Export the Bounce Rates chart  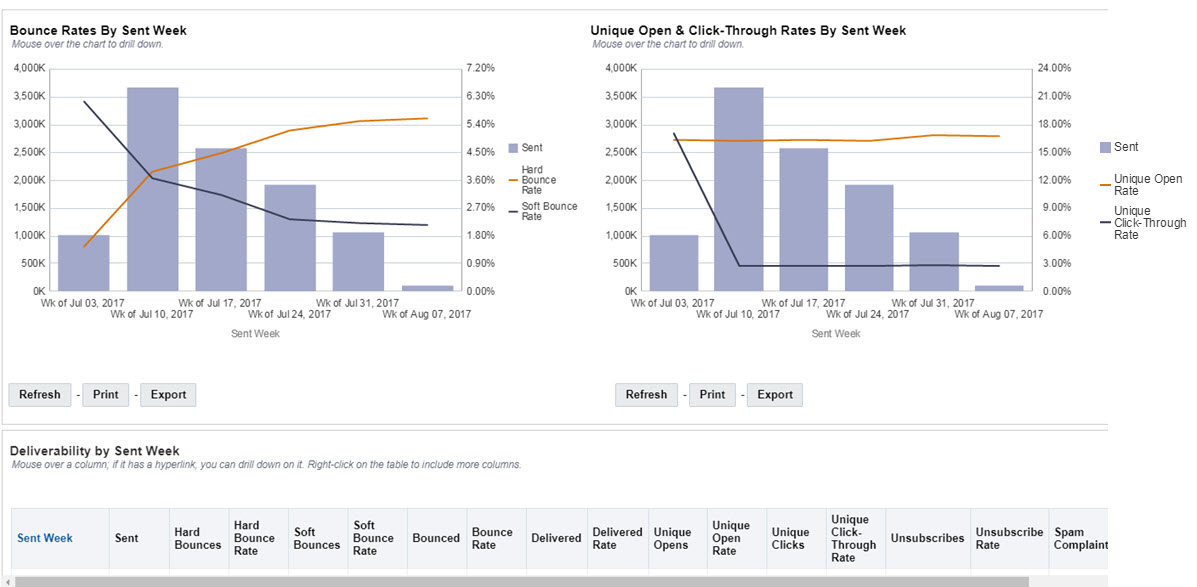pyautogui.click(x=168, y=395)
